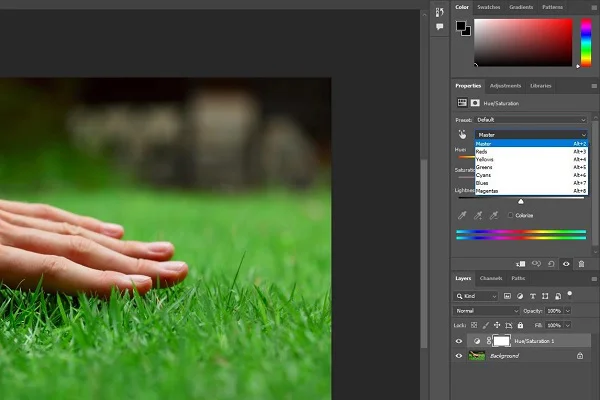Open the Kind layer filter dropdown
The image size is (600, 400).
(x=476, y=296)
